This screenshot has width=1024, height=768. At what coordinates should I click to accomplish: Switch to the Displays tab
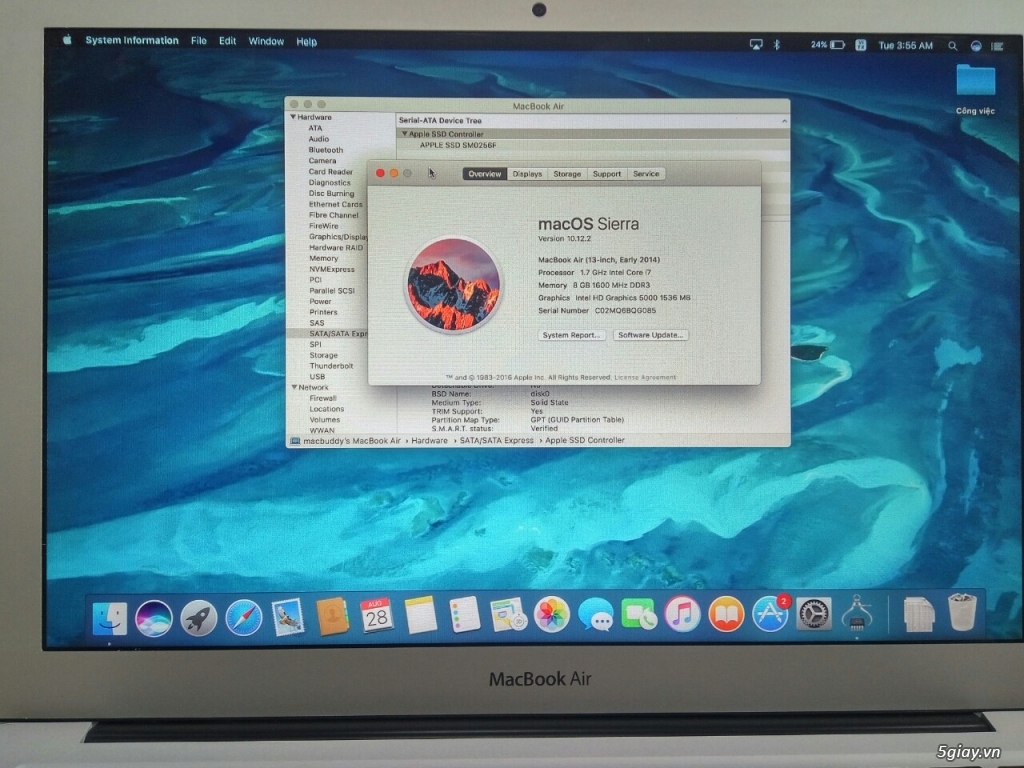527,173
